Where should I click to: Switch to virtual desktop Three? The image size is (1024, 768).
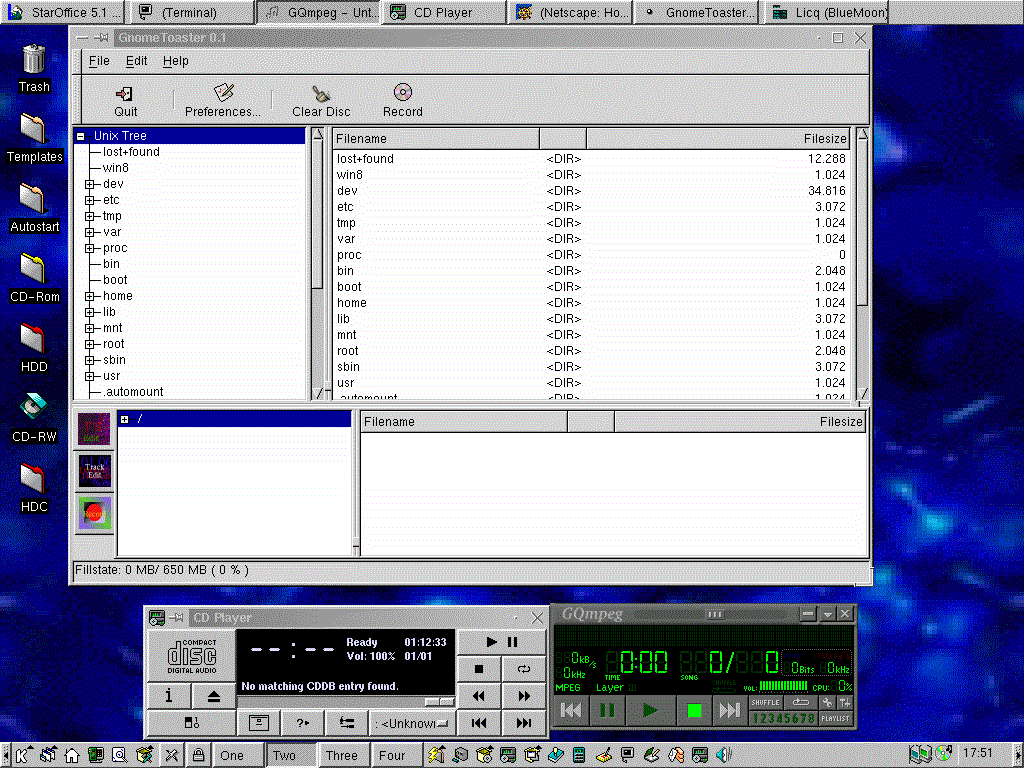pyautogui.click(x=341, y=755)
